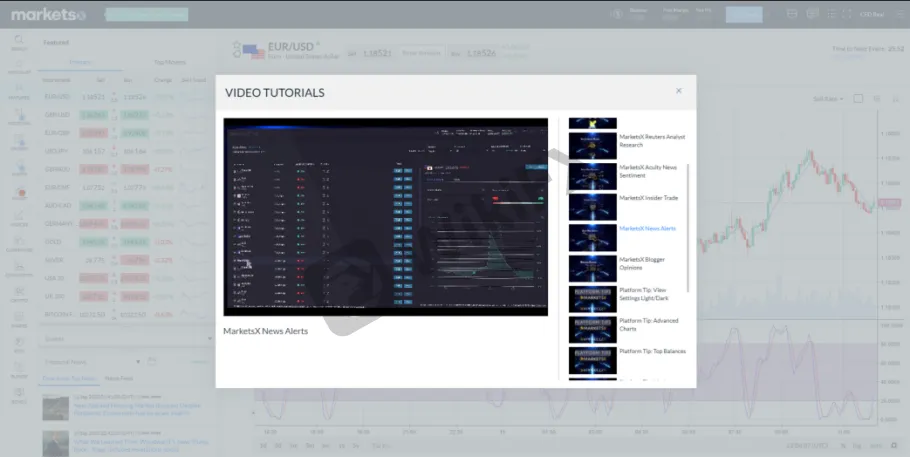Select BITCOIN row in instruments list
910x458 pixels.
point(125,315)
